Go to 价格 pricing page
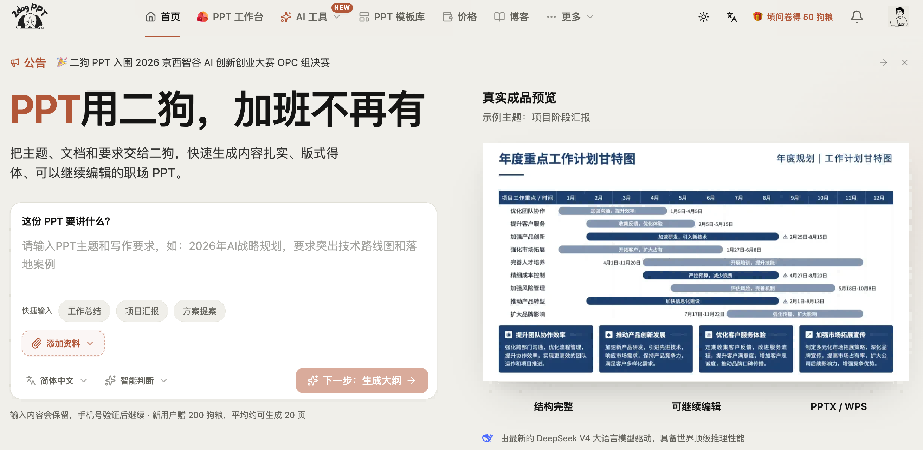The width and height of the screenshot is (923, 450). 459,17
